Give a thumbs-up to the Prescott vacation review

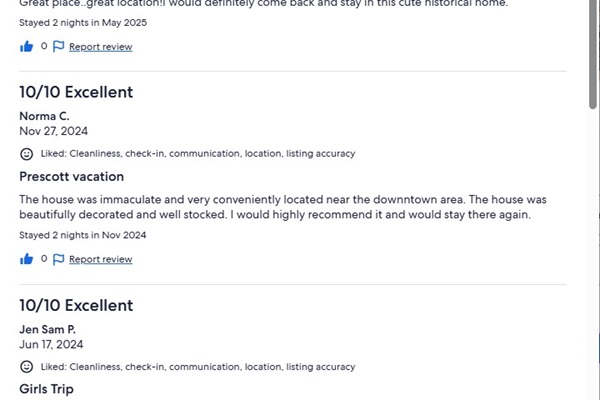coord(26,259)
